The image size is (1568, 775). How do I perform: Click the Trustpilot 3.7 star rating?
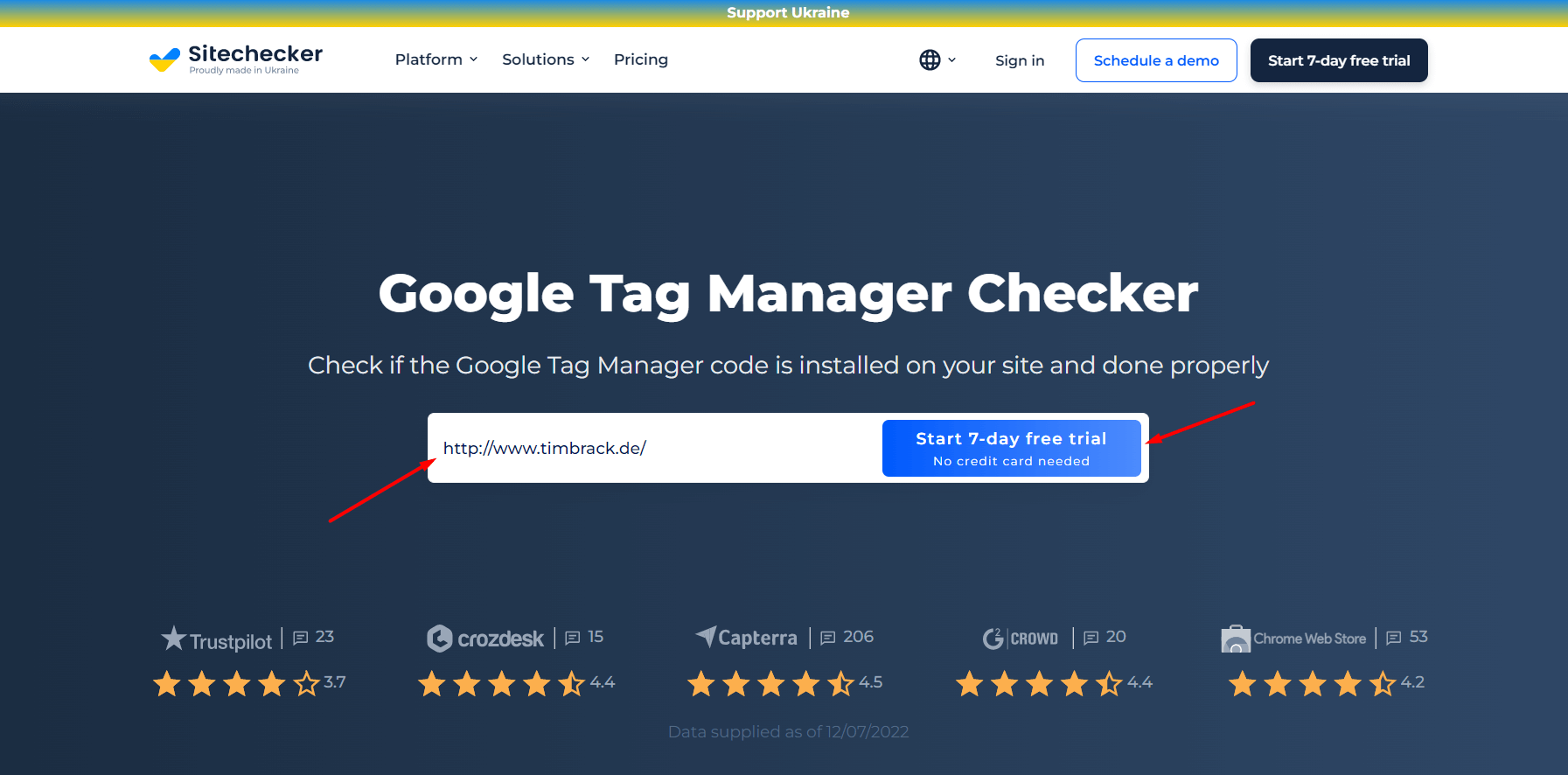(x=249, y=683)
